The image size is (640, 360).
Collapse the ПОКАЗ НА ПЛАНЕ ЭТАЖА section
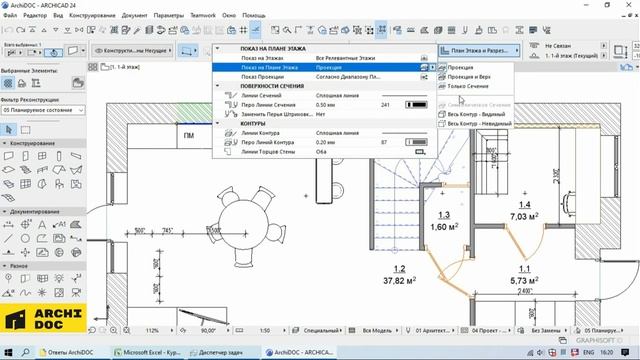tap(218, 49)
